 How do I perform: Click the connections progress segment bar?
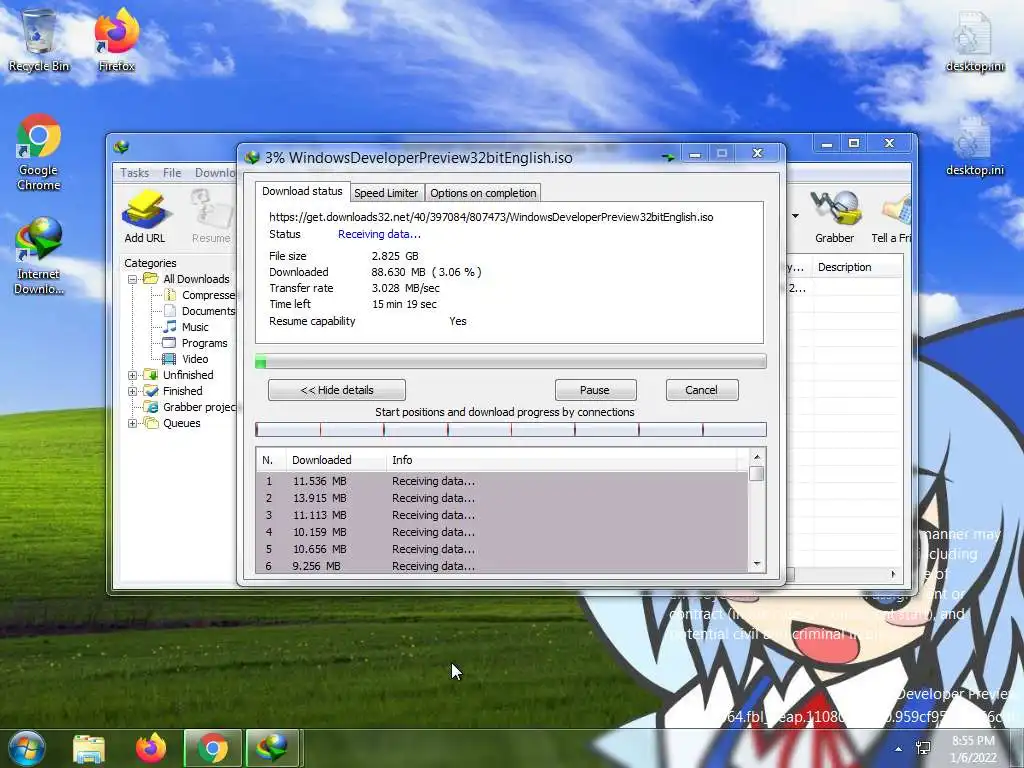[x=511, y=429]
